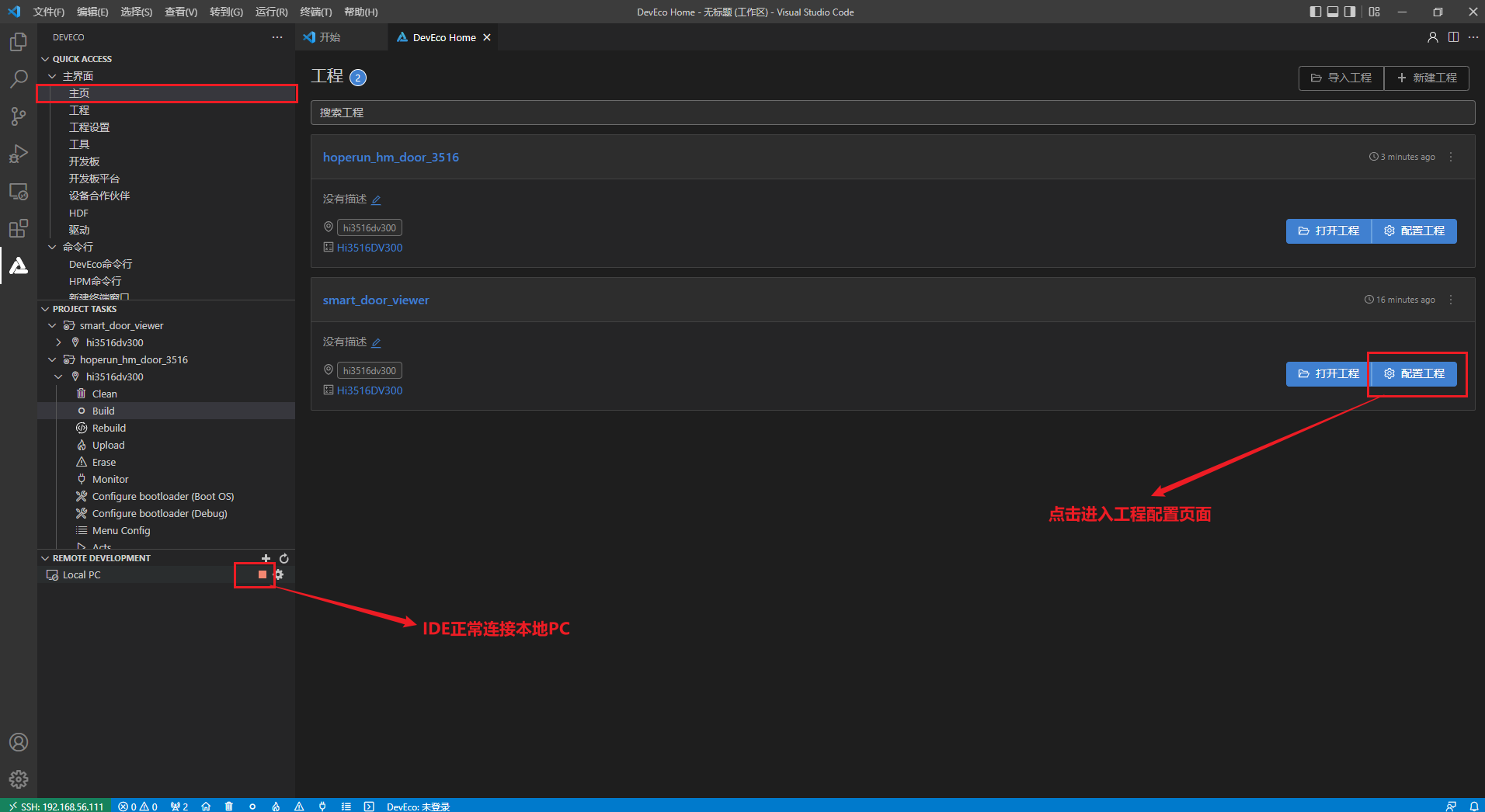Click the pencil icon beside smart_door_viewer description

click(376, 342)
